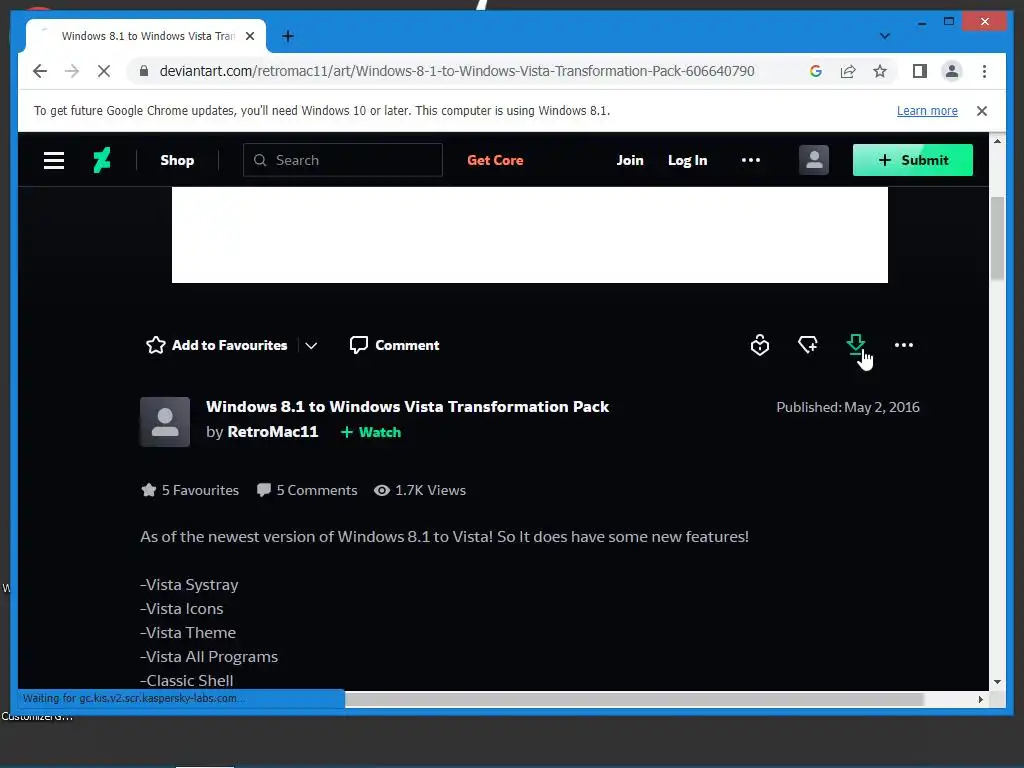
Task: Click the add-to-collection gem plus icon
Action: point(808,344)
